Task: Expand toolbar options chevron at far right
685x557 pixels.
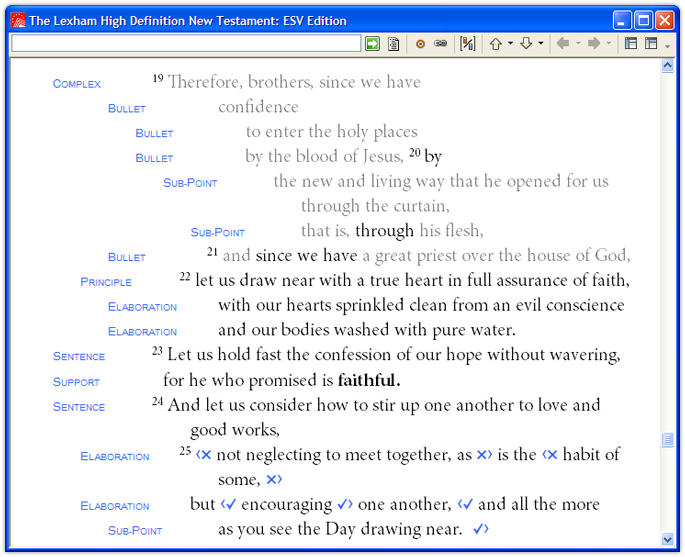Action: (668, 45)
